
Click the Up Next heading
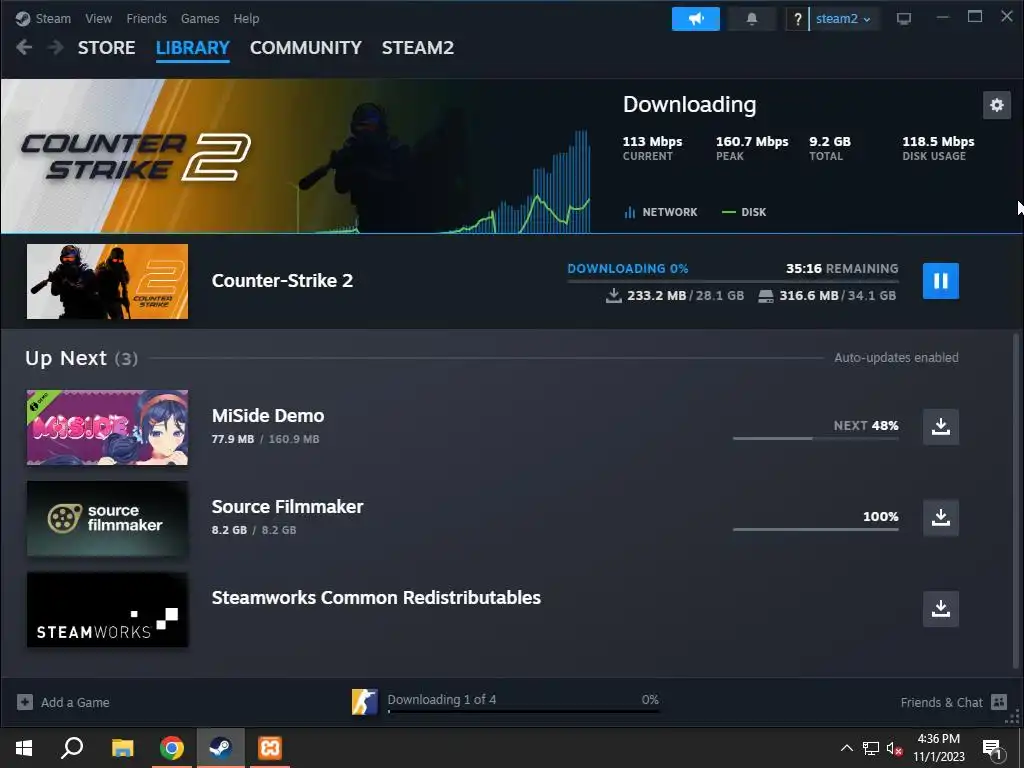[x=66, y=358]
